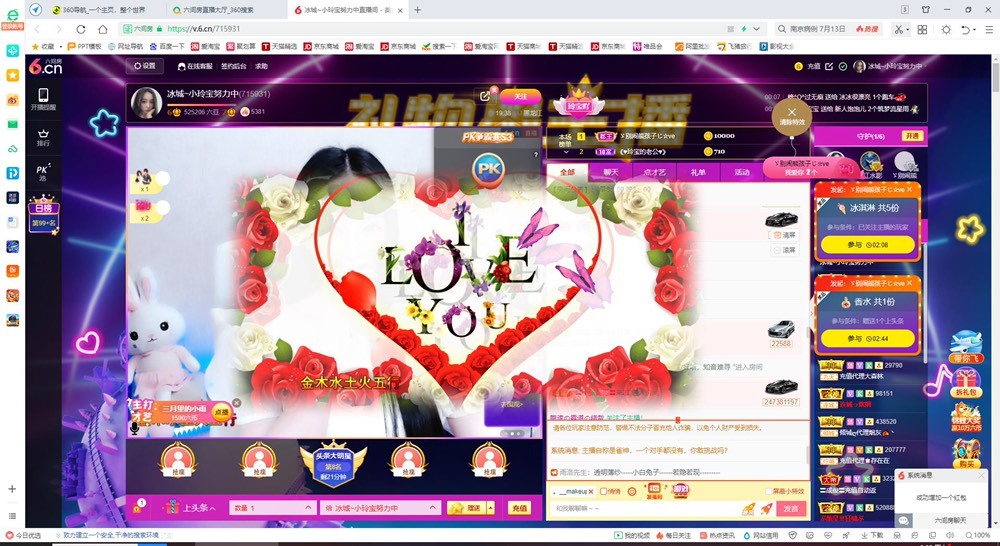The width and height of the screenshot is (1000, 546).
Task: Click the 开播提醒 phone icon in sidebar
Action: (43, 95)
